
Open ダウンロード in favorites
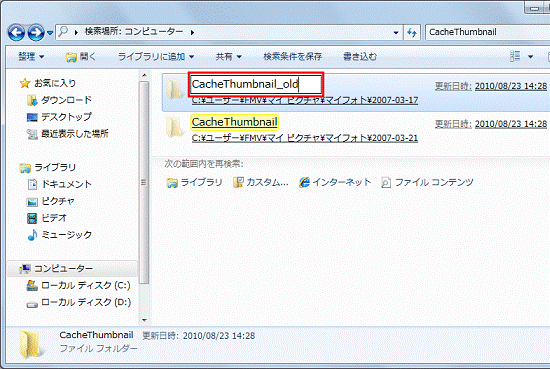(x=66, y=100)
